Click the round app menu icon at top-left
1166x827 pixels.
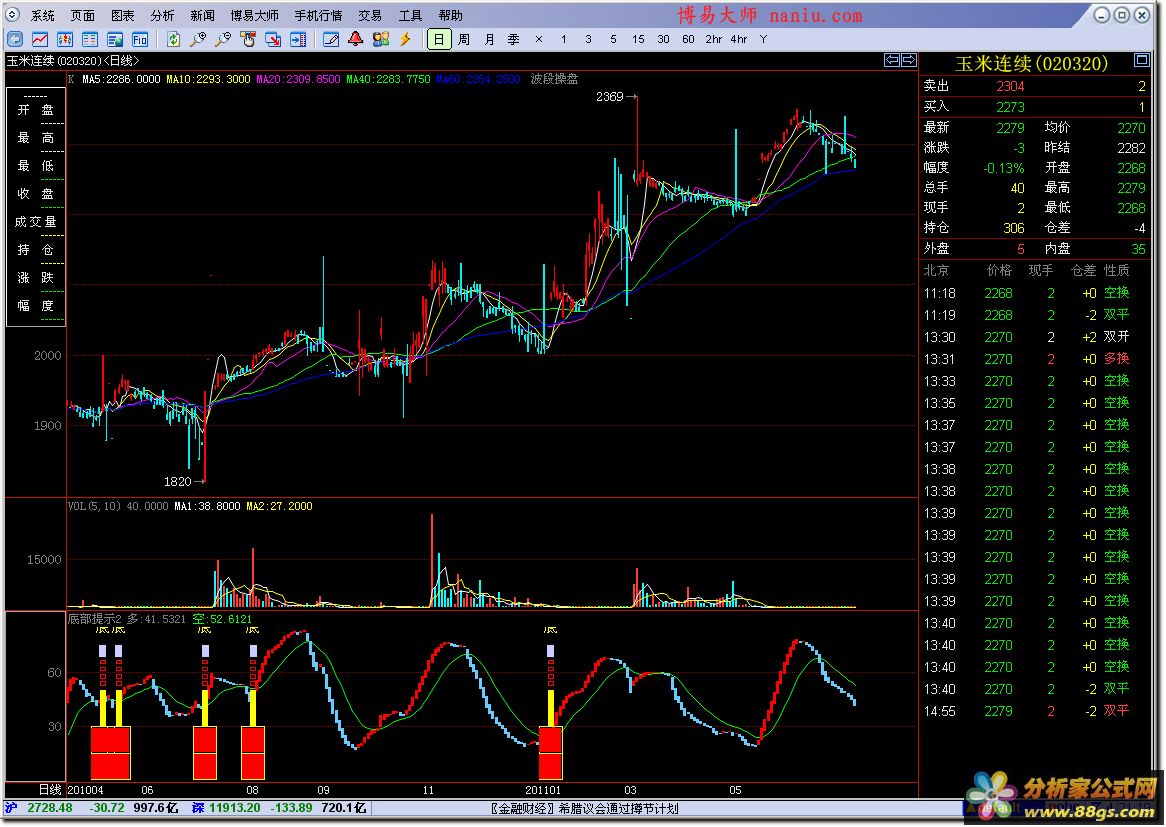coord(13,14)
